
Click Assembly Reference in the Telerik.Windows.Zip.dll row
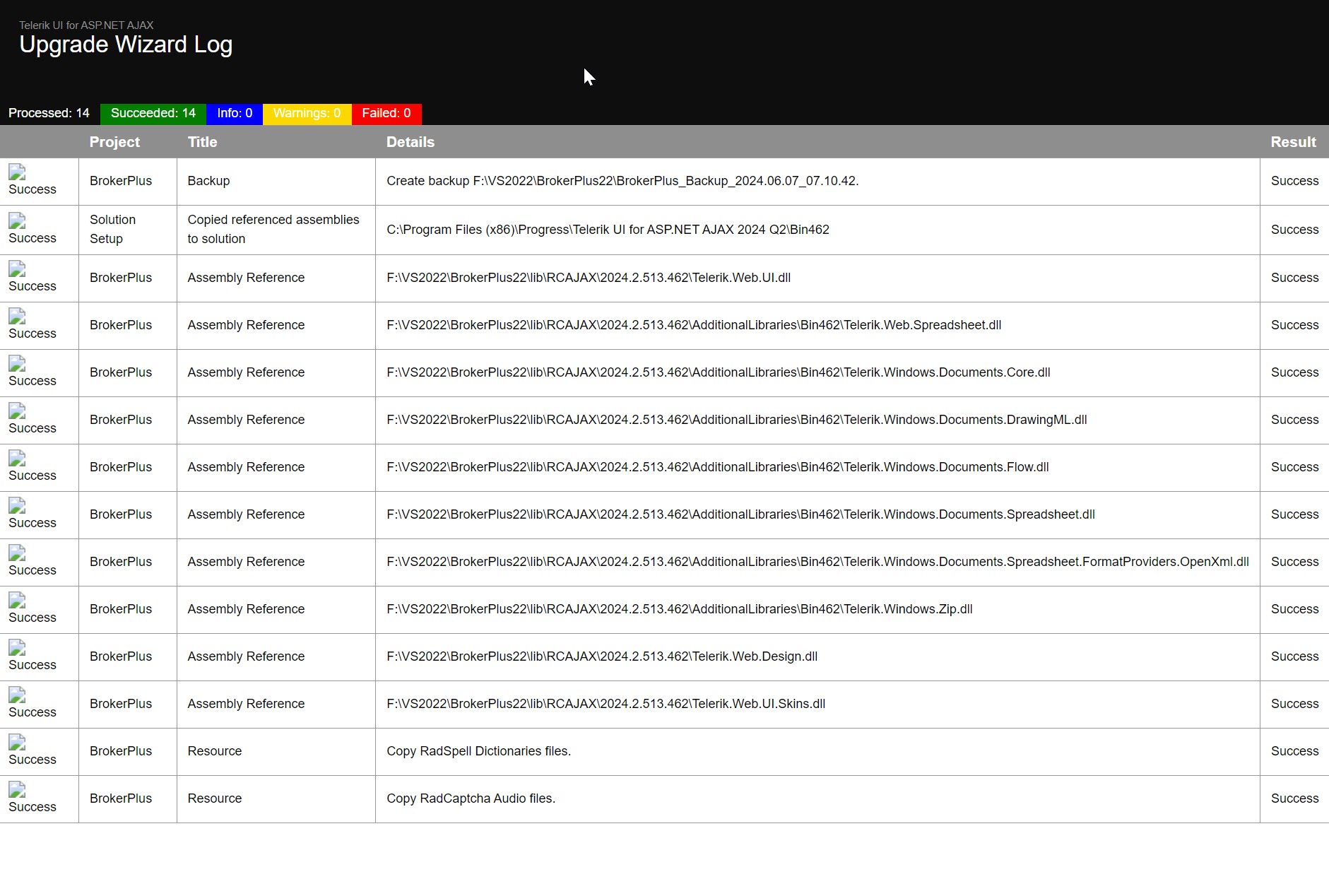click(246, 609)
